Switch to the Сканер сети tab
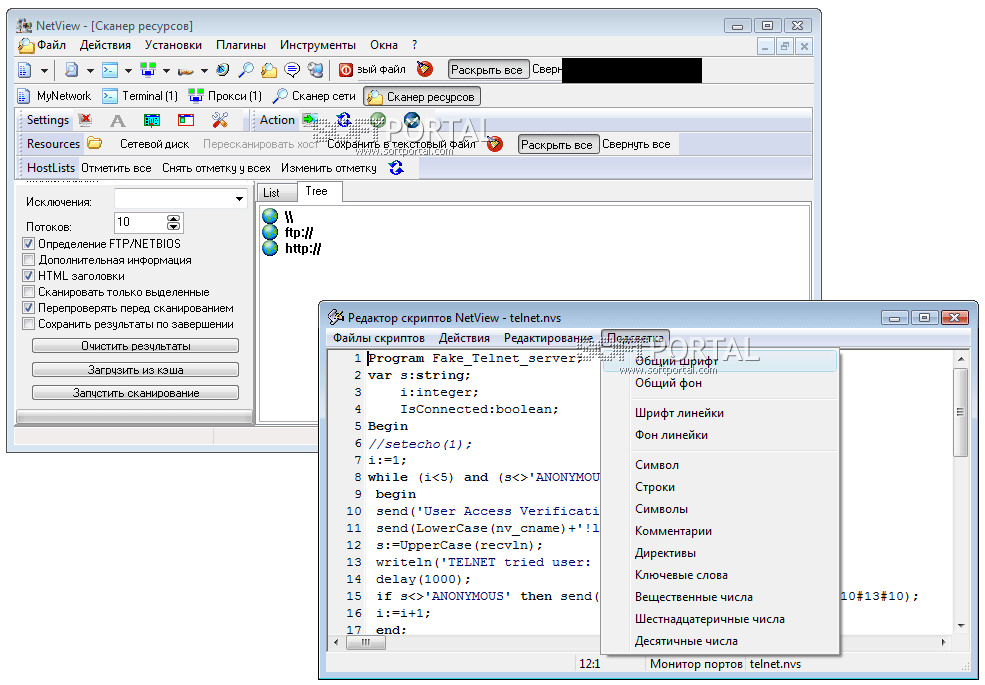The image size is (985, 685). [x=315, y=96]
